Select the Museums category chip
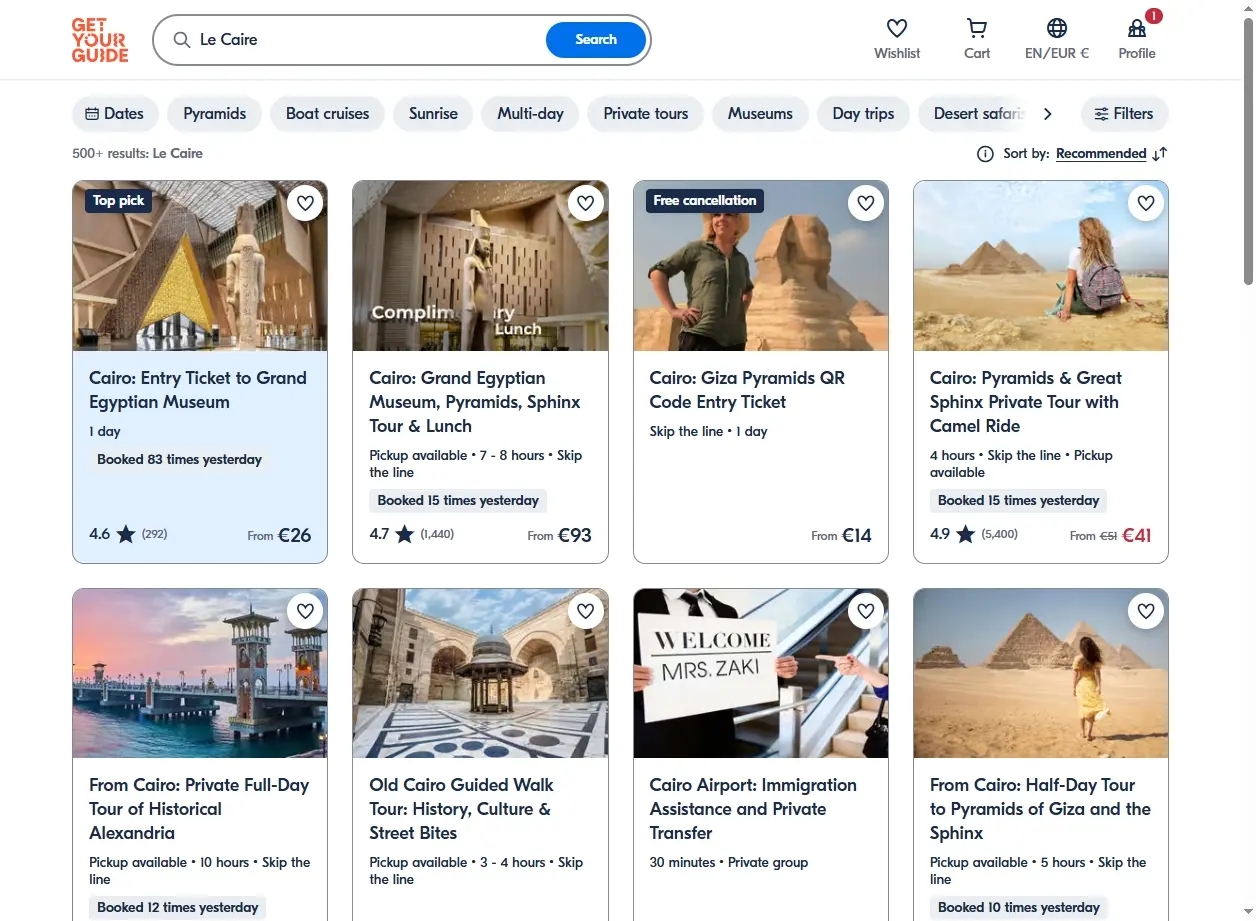Viewport: 1256px width, 921px height. click(760, 114)
